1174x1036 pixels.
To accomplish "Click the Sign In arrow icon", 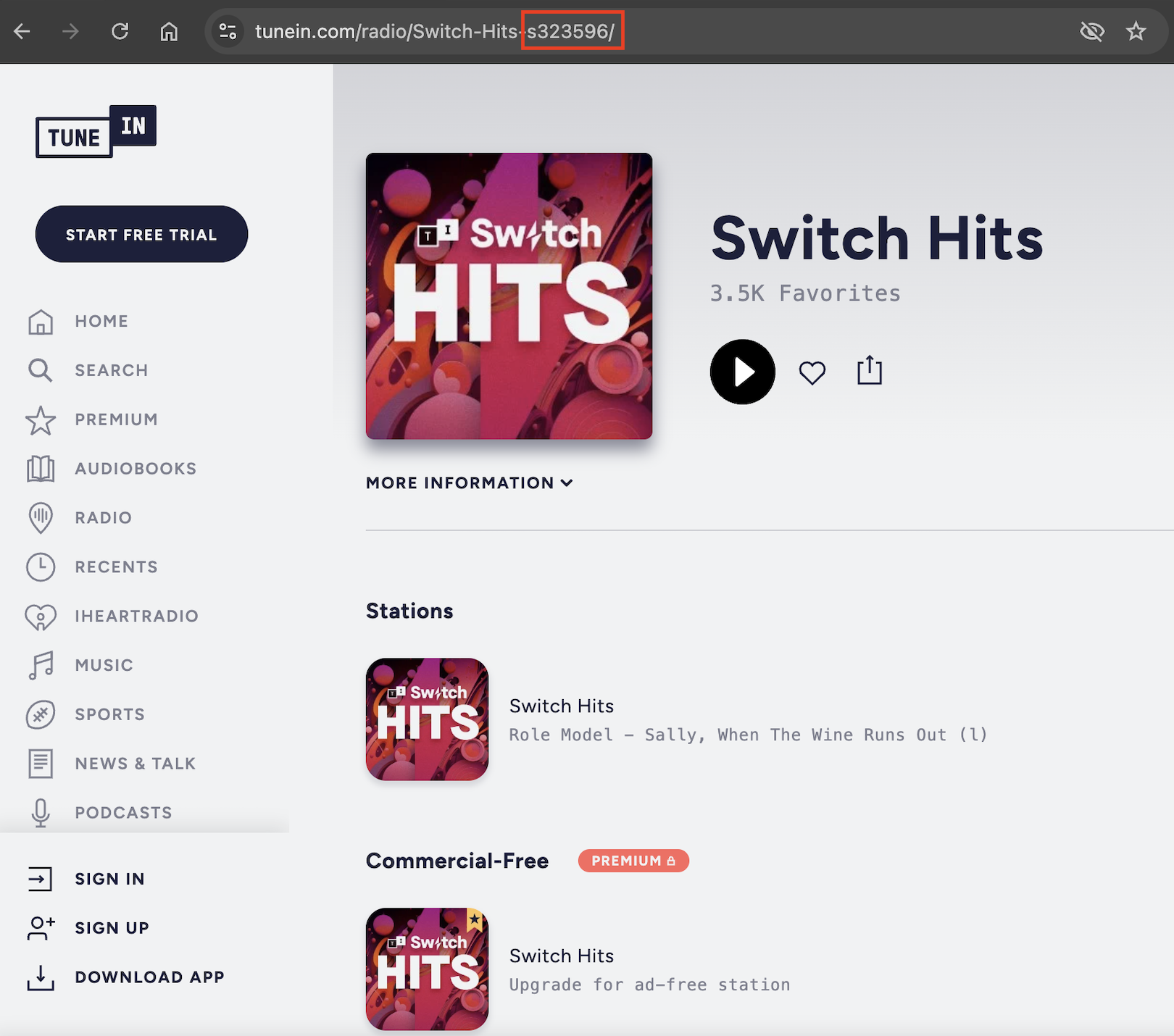I will point(41,879).
